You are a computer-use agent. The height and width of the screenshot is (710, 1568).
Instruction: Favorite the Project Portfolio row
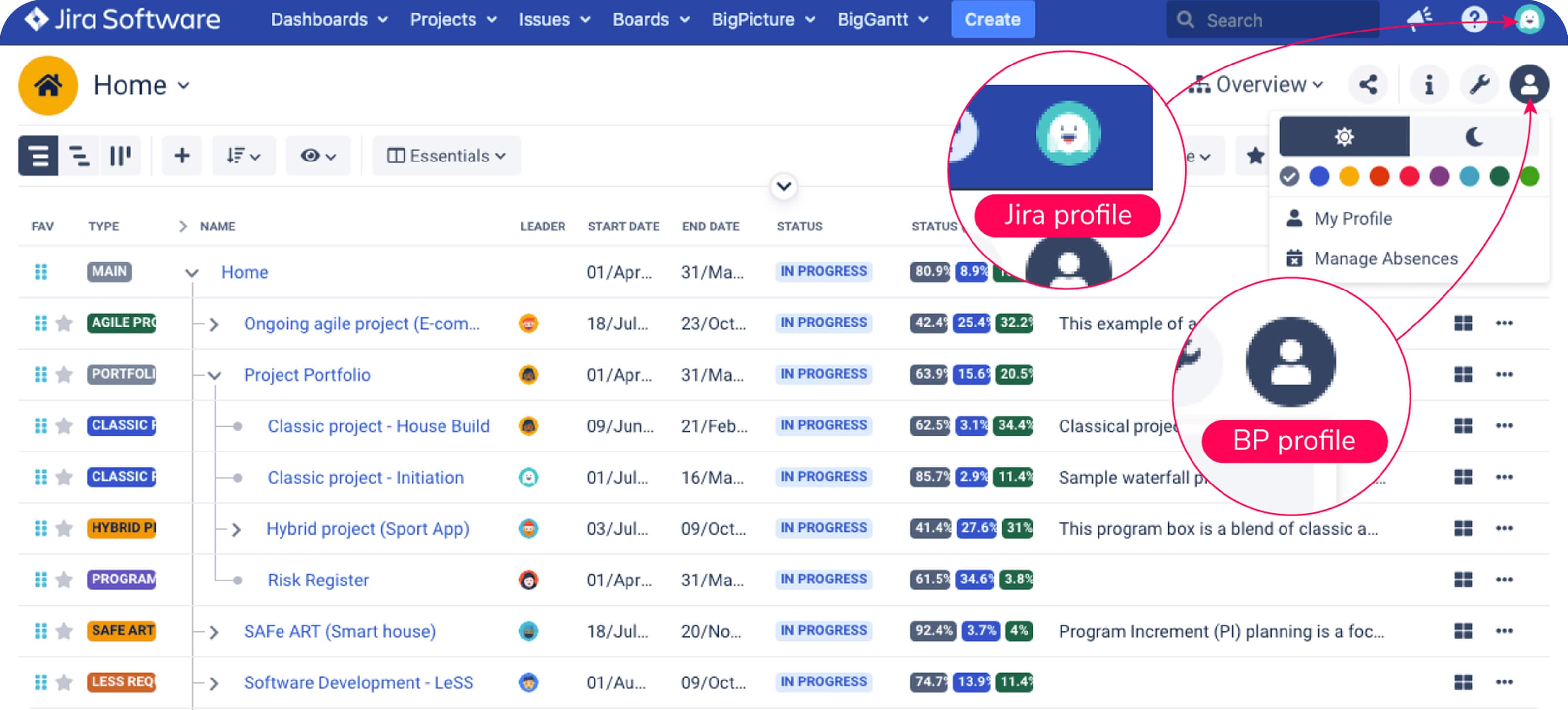64,375
